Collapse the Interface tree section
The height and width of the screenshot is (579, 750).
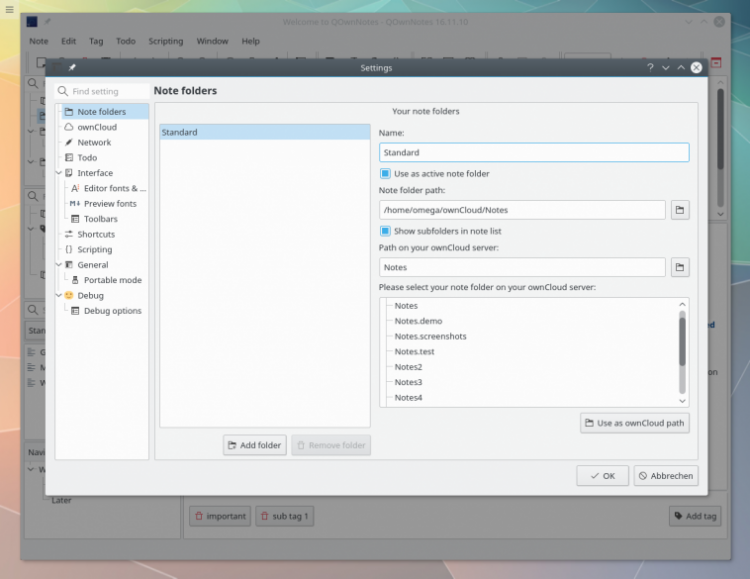pyautogui.click(x=58, y=173)
